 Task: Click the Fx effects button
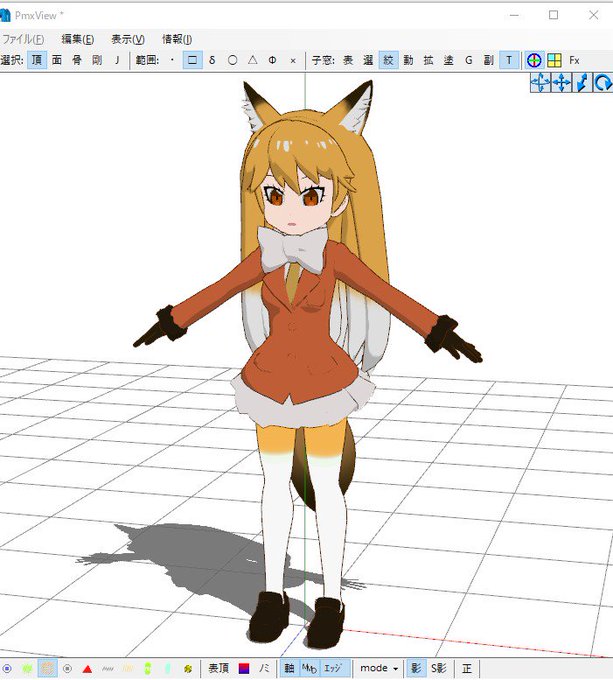574,60
